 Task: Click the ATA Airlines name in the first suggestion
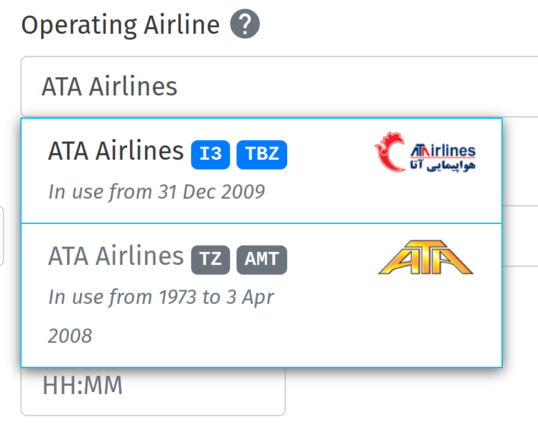116,151
